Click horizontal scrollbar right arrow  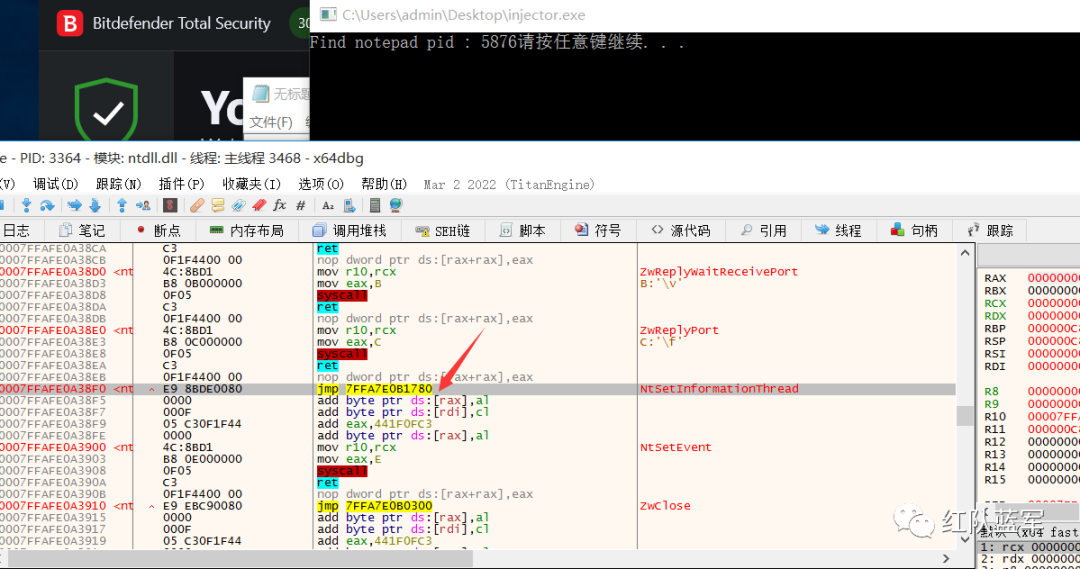[x=946, y=559]
